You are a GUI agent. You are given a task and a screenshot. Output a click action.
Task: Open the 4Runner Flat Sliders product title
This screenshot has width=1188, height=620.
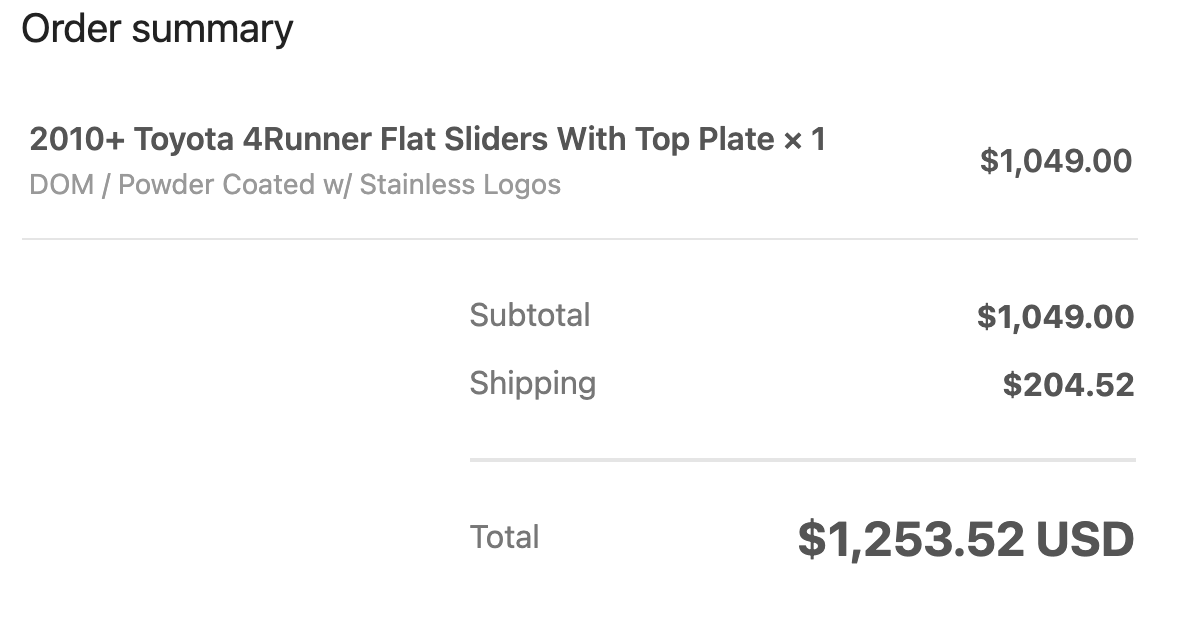point(427,139)
